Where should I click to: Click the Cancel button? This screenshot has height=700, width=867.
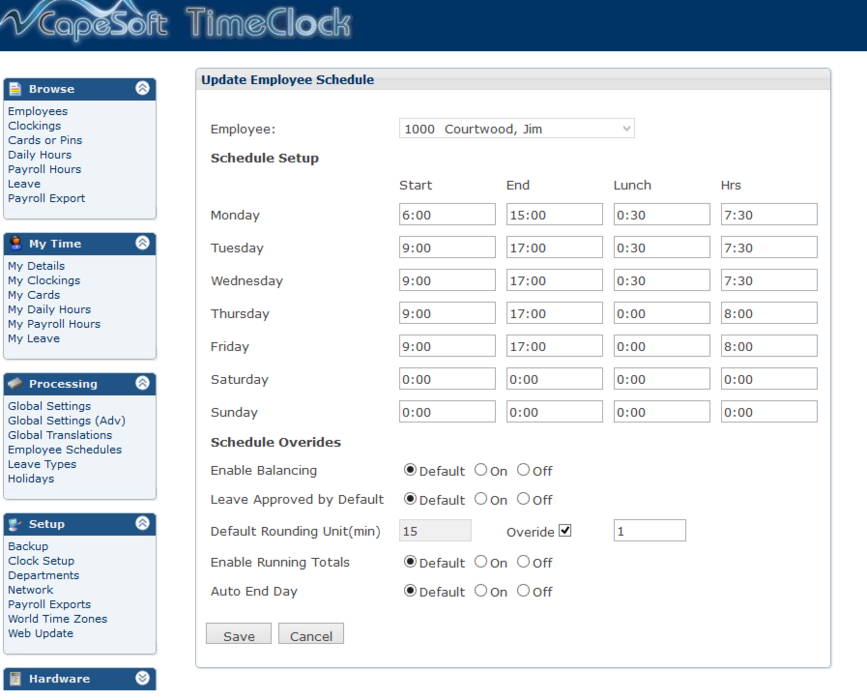click(x=311, y=634)
